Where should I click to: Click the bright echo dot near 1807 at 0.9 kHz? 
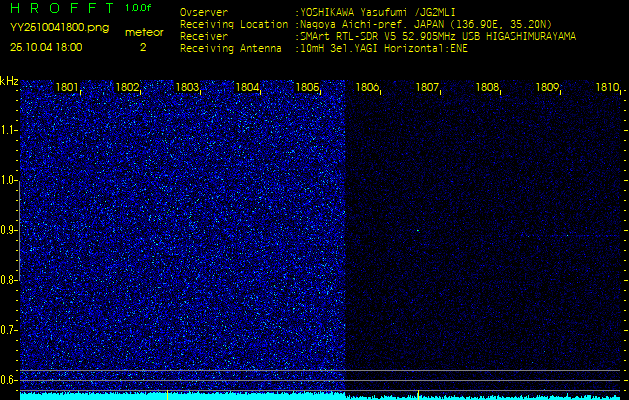click(418, 231)
